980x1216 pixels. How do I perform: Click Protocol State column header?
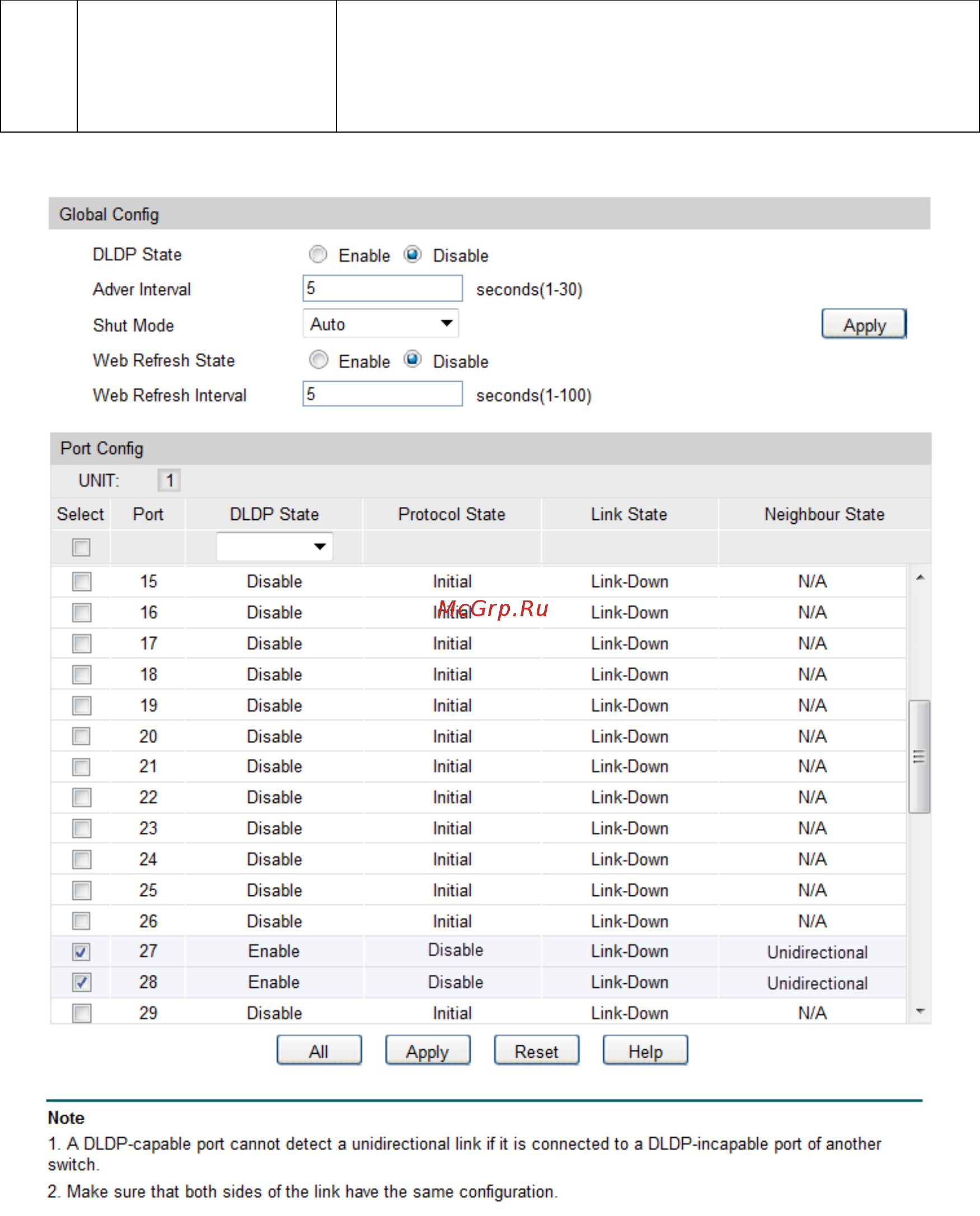click(452, 514)
